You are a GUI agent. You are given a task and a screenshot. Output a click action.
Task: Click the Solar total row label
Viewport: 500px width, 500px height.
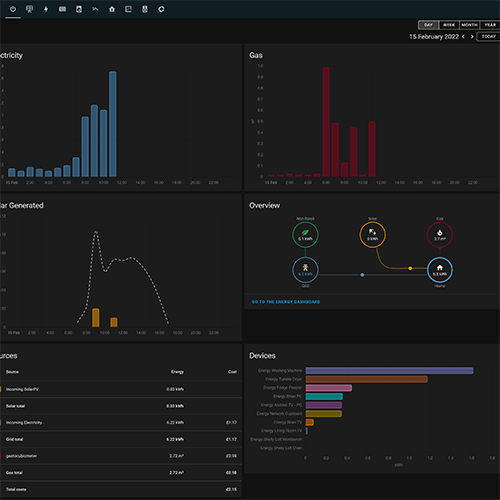click(x=15, y=406)
